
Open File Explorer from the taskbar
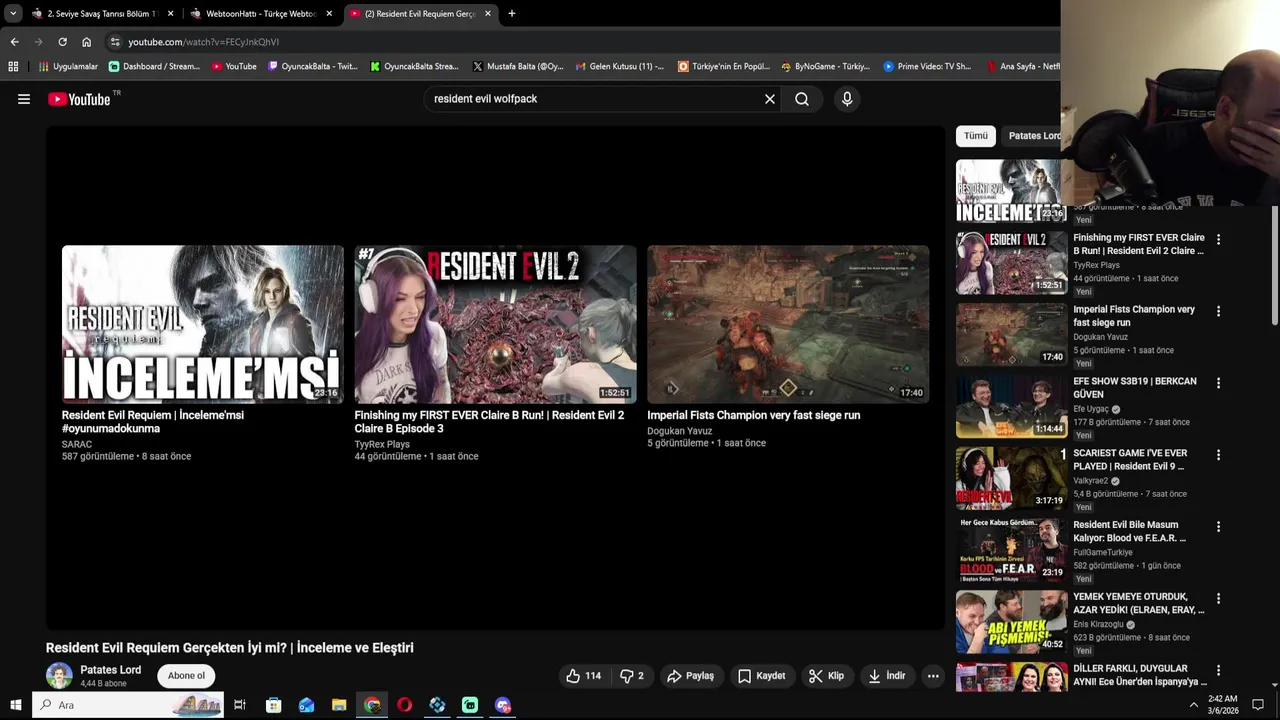(x=339, y=705)
